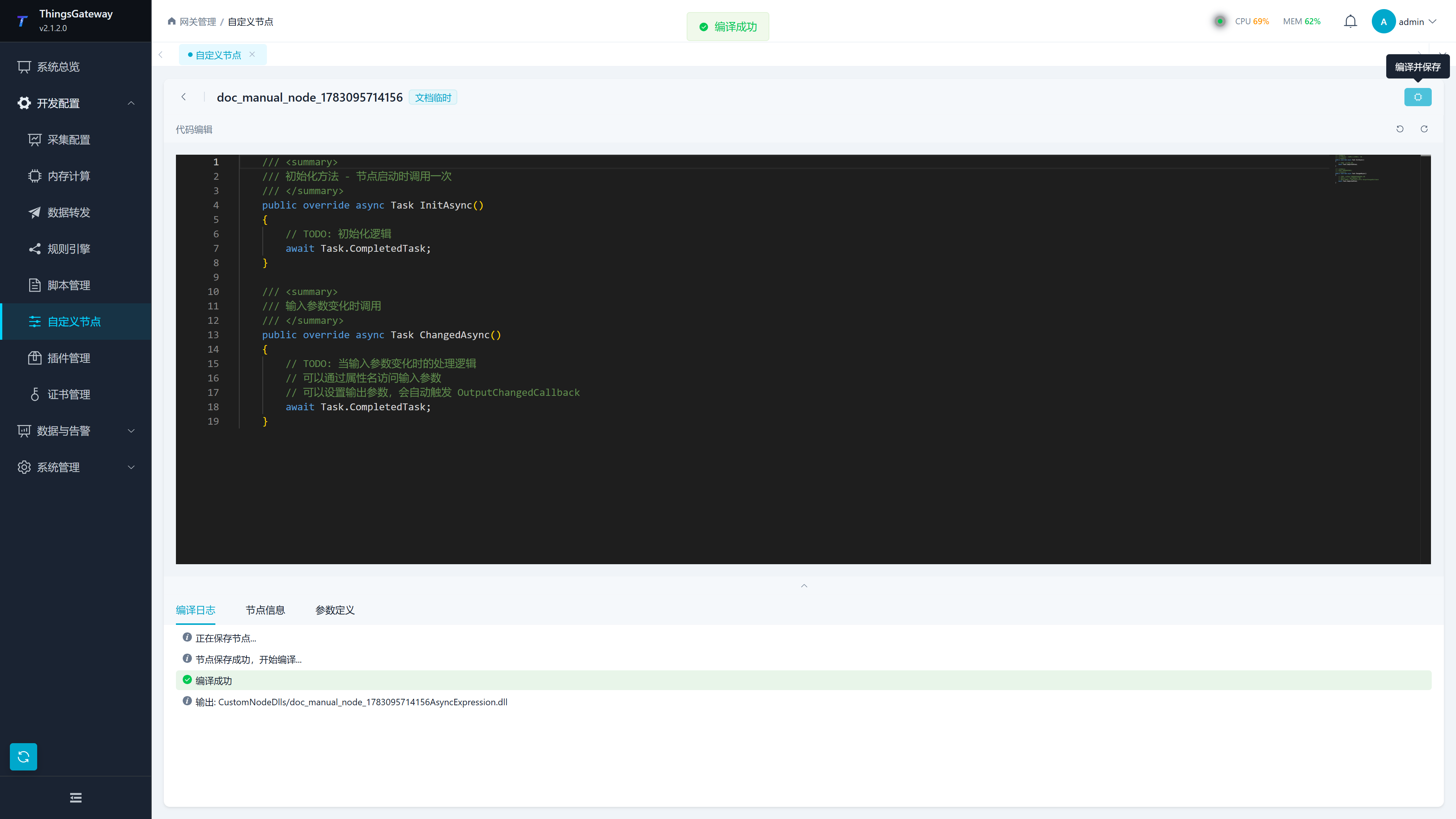The width and height of the screenshot is (1456, 819).
Task: Click the CPU 69% indicator
Action: coord(1251,22)
